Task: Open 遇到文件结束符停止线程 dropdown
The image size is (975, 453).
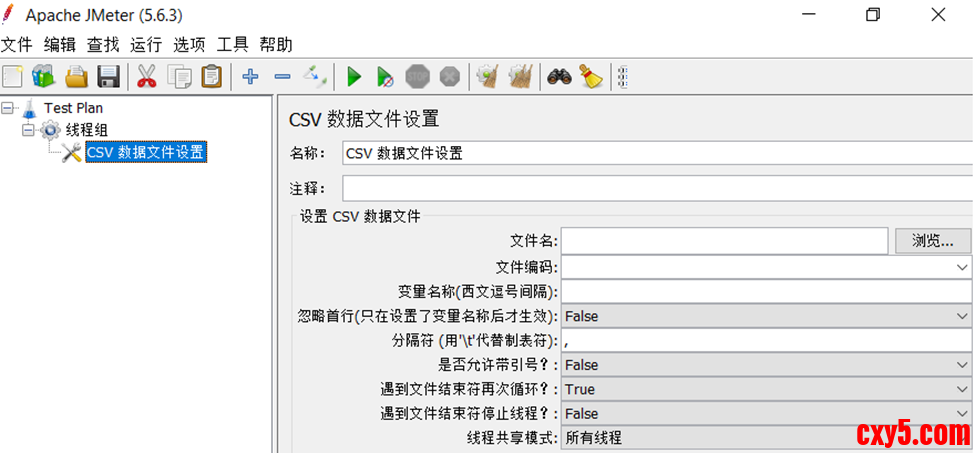Action: [x=961, y=414]
